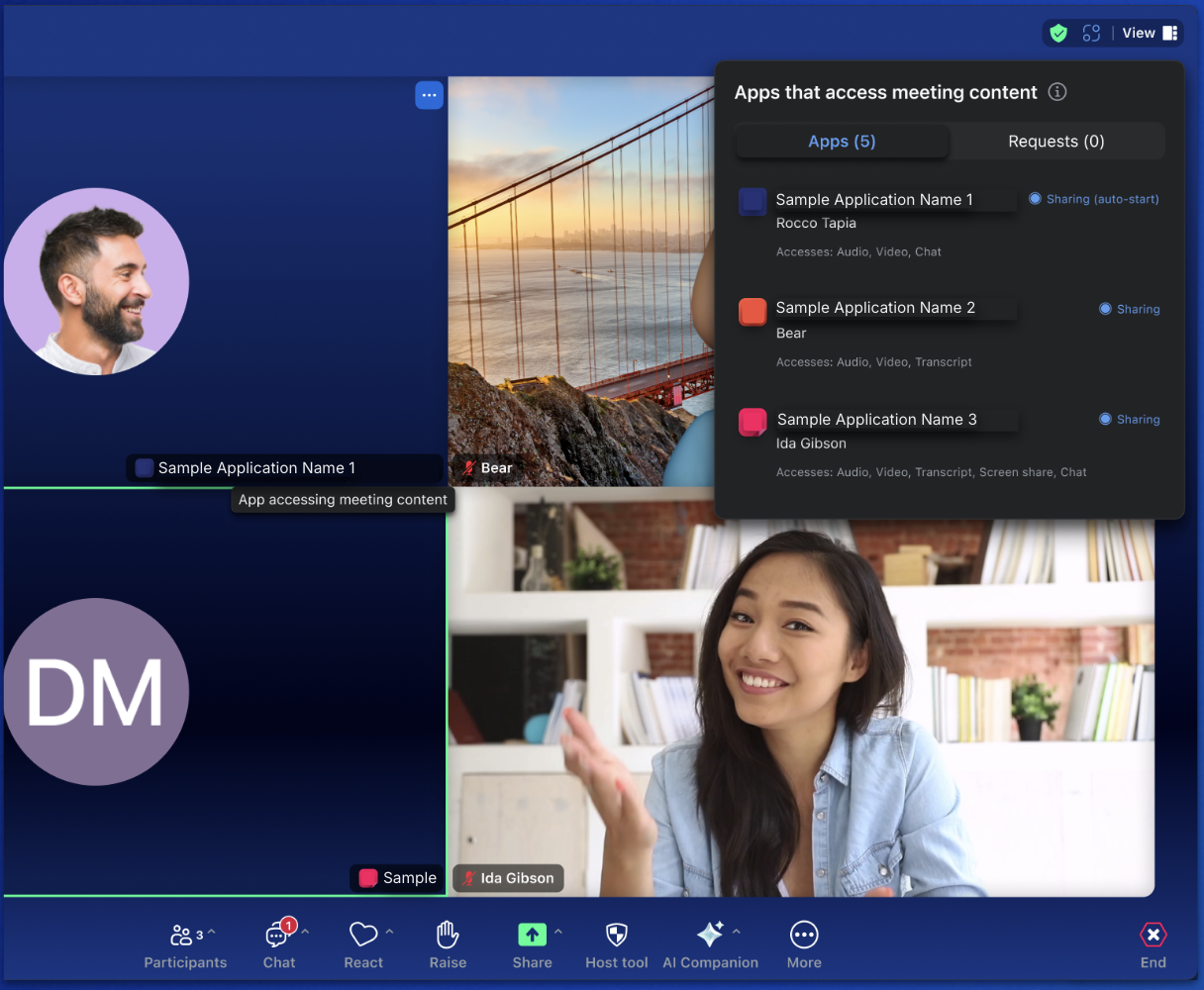Select the Golden Gate bridge video tile
1204x990 pixels.
click(x=581, y=281)
